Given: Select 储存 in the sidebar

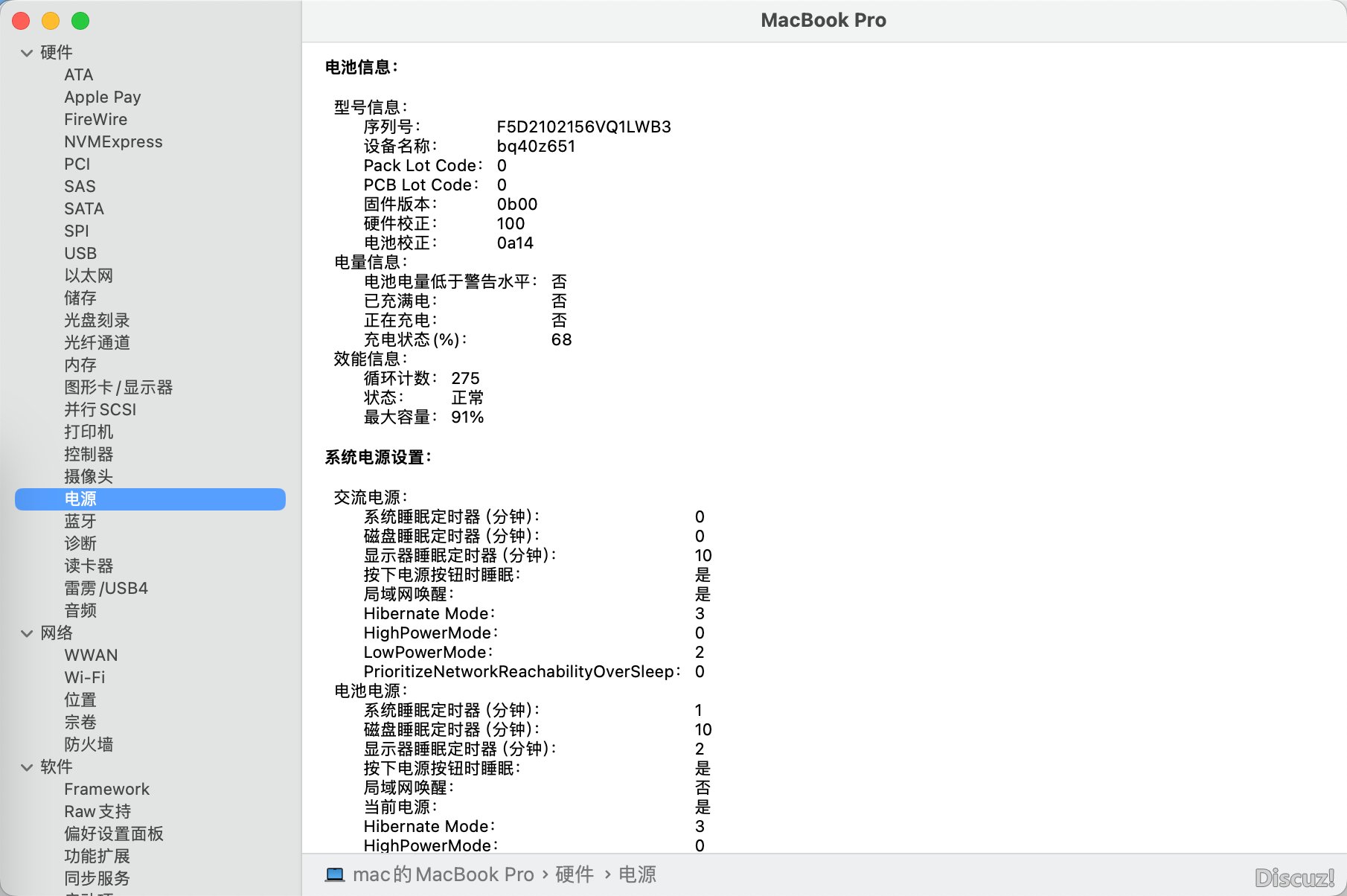Looking at the screenshot, I should coord(80,298).
